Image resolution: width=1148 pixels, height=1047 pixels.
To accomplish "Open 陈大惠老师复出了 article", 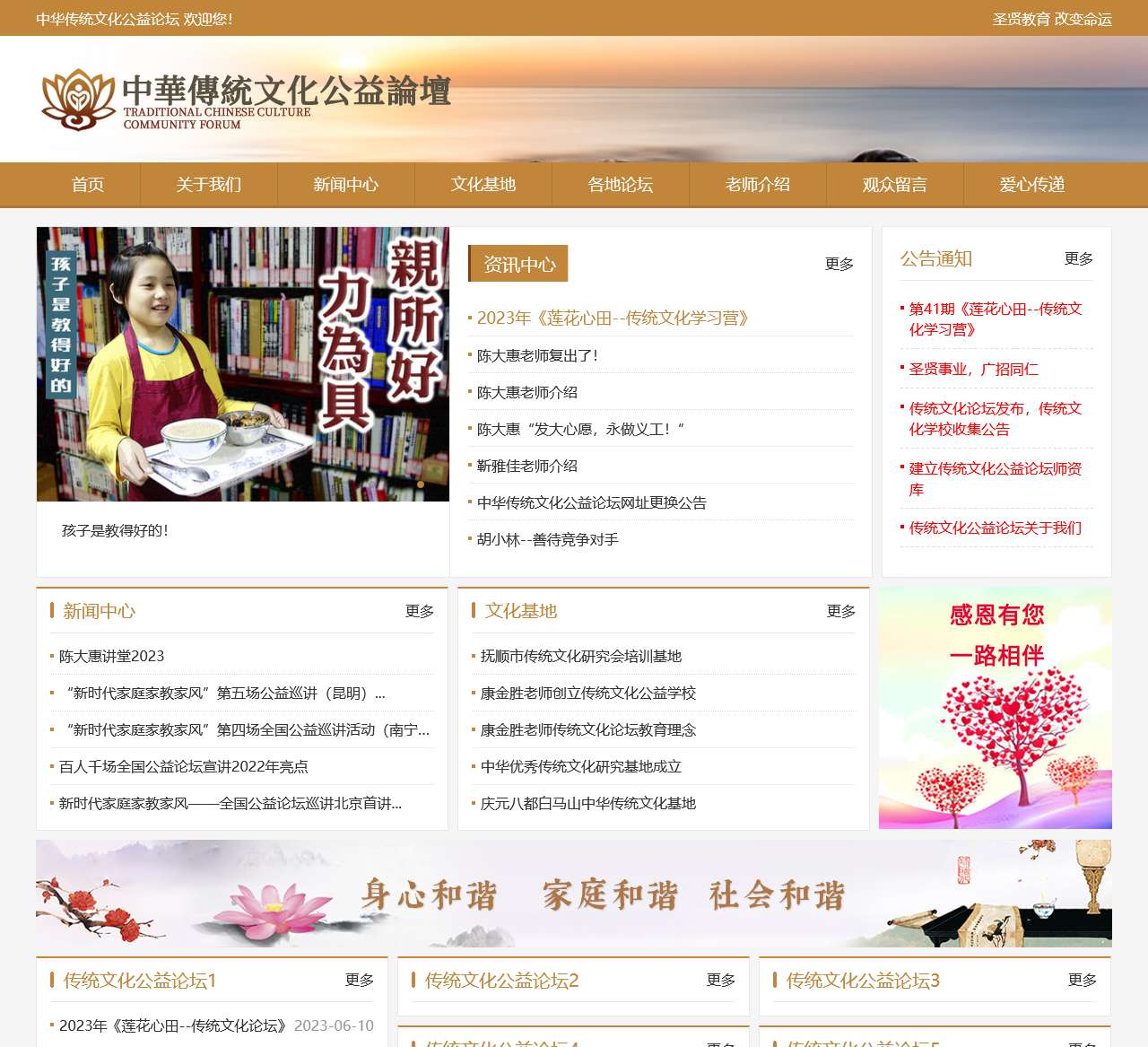I will (x=537, y=356).
